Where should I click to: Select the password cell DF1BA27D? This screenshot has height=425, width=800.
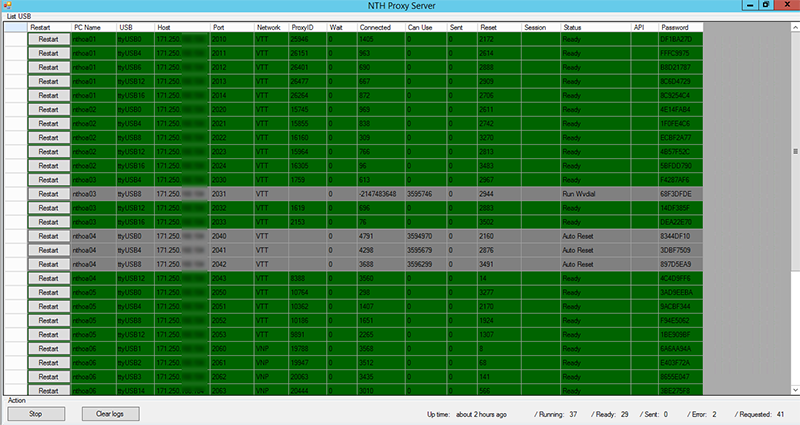[x=681, y=39]
